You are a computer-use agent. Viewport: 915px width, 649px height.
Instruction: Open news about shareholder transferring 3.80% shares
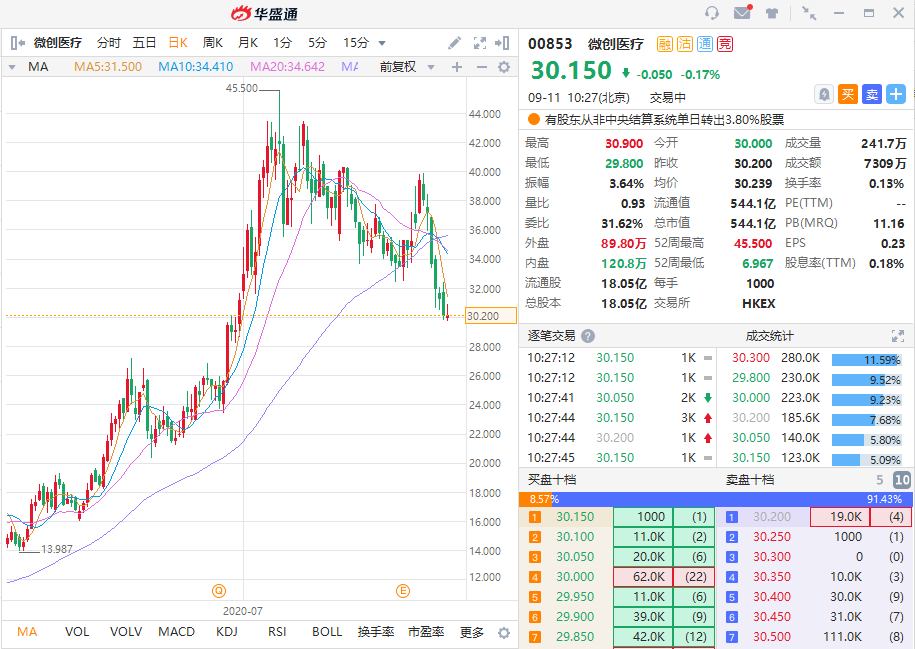coord(664,120)
